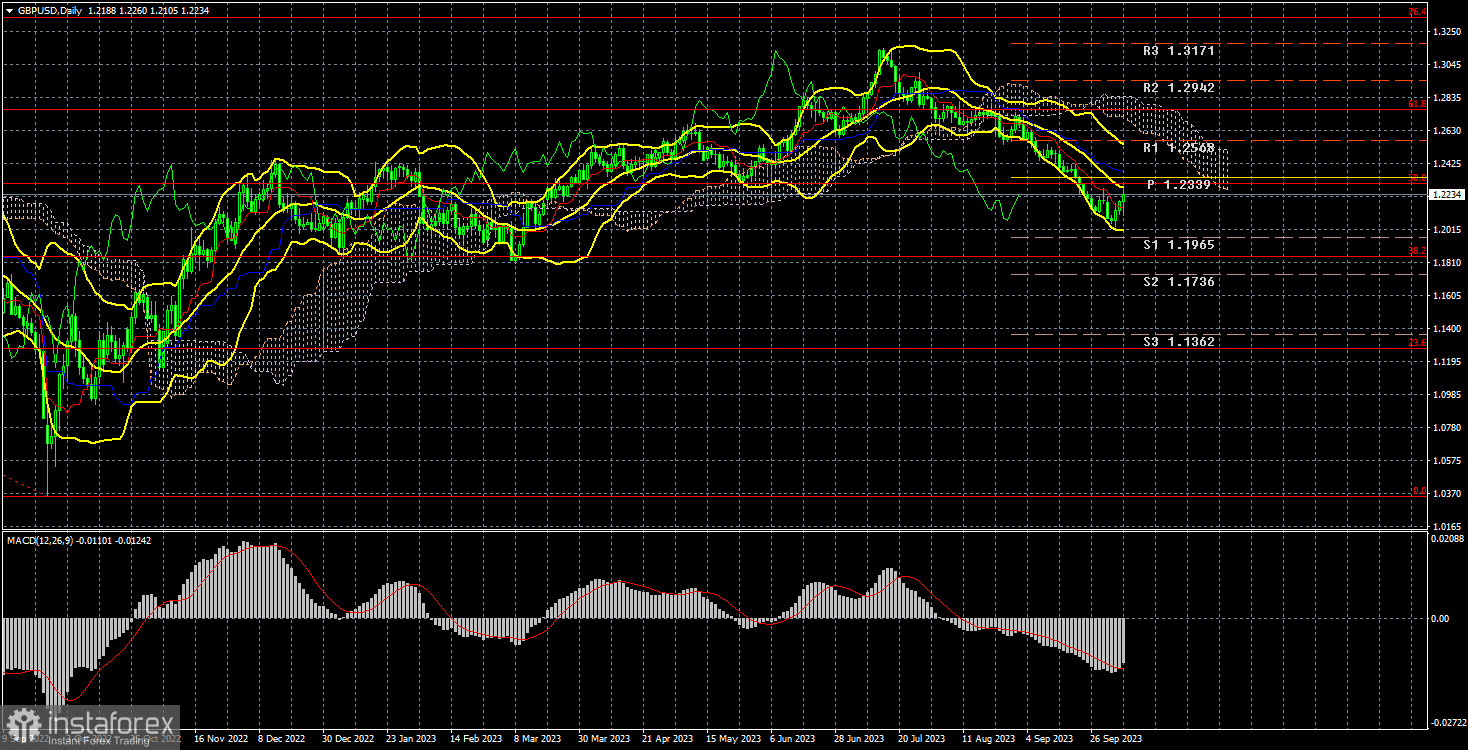This screenshot has width=1468, height=750.
Task: Click the instaforex logo icon
Action: point(23,723)
